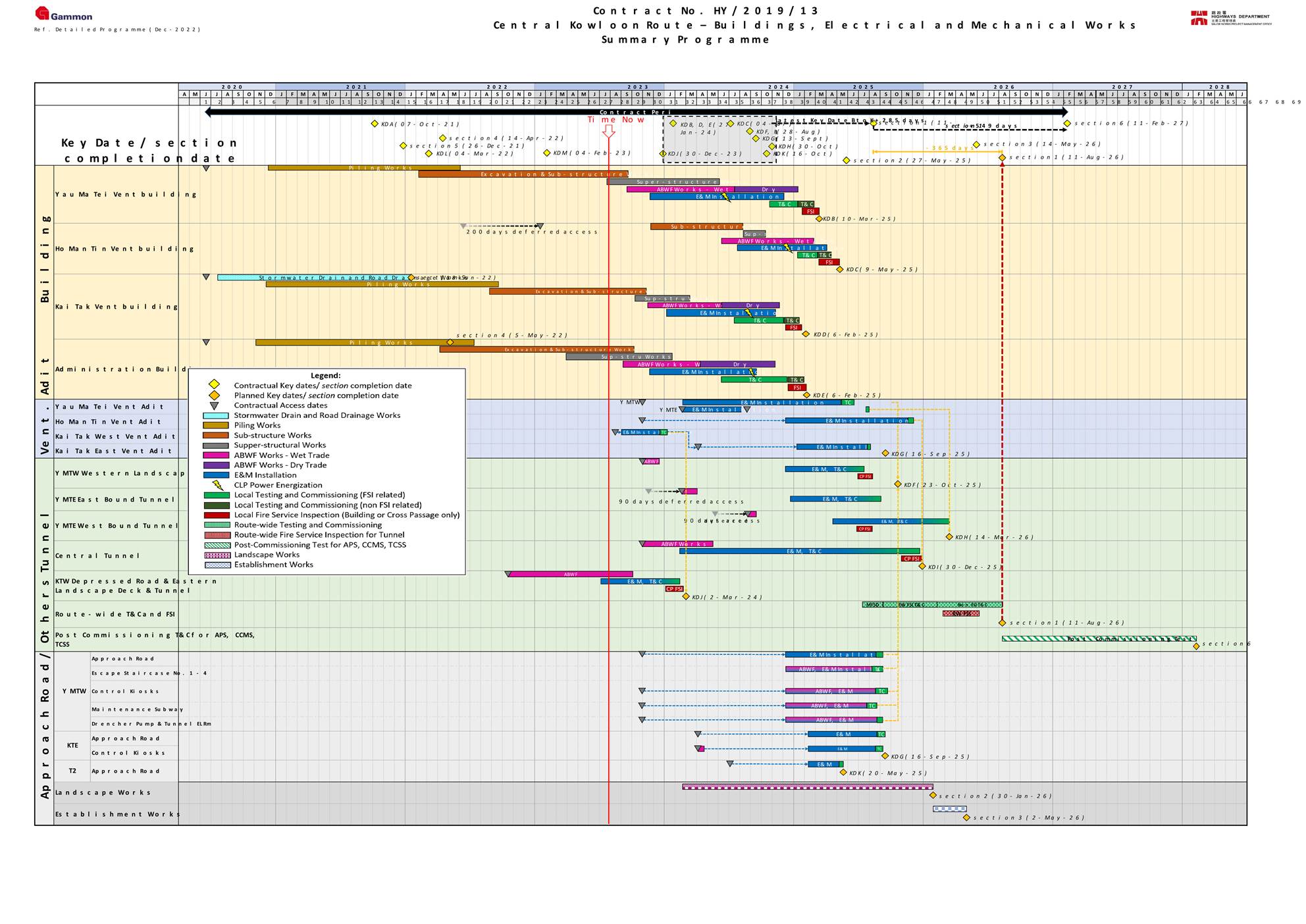Click the Yau Ma Tei Piling Works bar
Screen dimensions: 1306x924
click(x=363, y=168)
